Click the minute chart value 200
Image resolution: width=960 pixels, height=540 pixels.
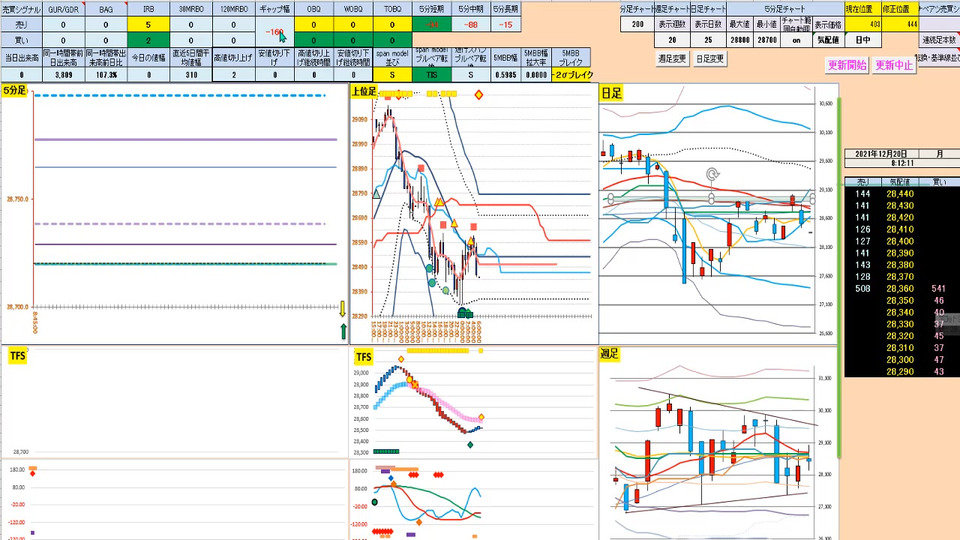tap(637, 24)
